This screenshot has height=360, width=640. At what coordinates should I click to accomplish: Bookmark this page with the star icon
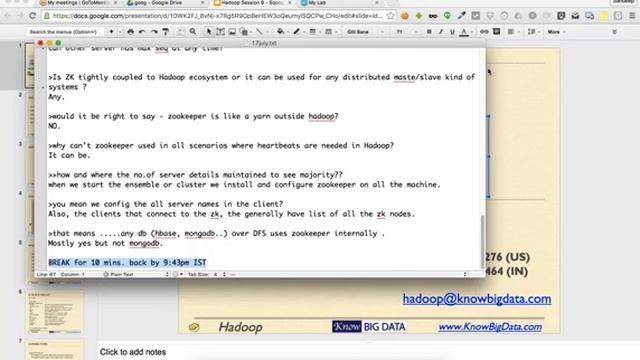391,16
